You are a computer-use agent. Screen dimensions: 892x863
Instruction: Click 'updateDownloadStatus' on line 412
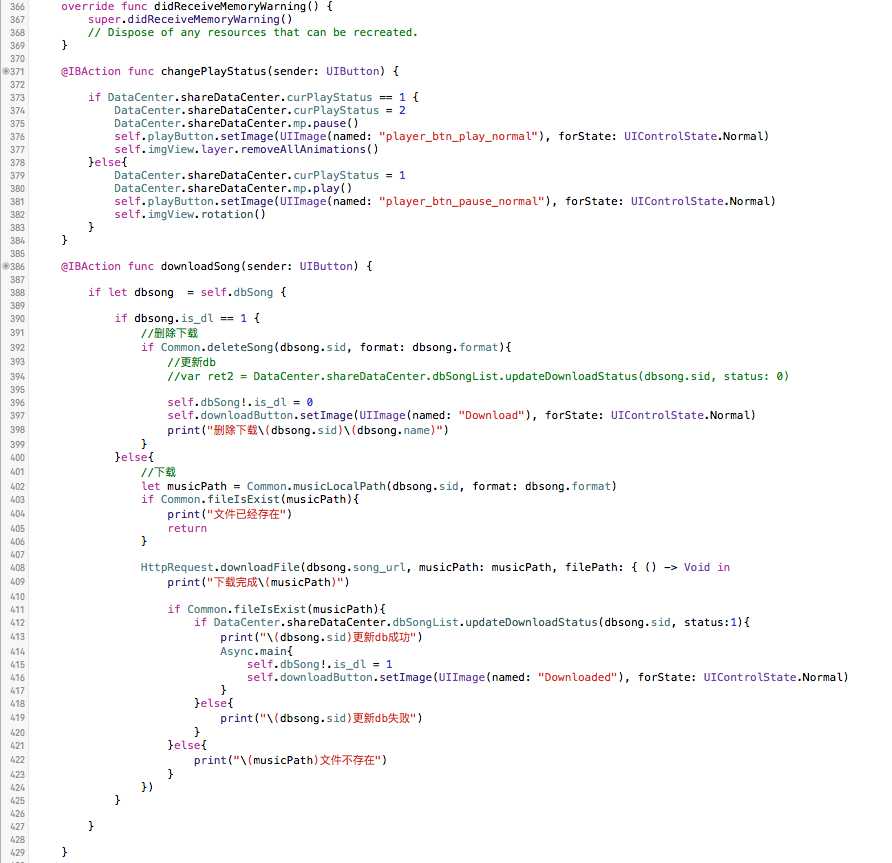click(x=531, y=623)
